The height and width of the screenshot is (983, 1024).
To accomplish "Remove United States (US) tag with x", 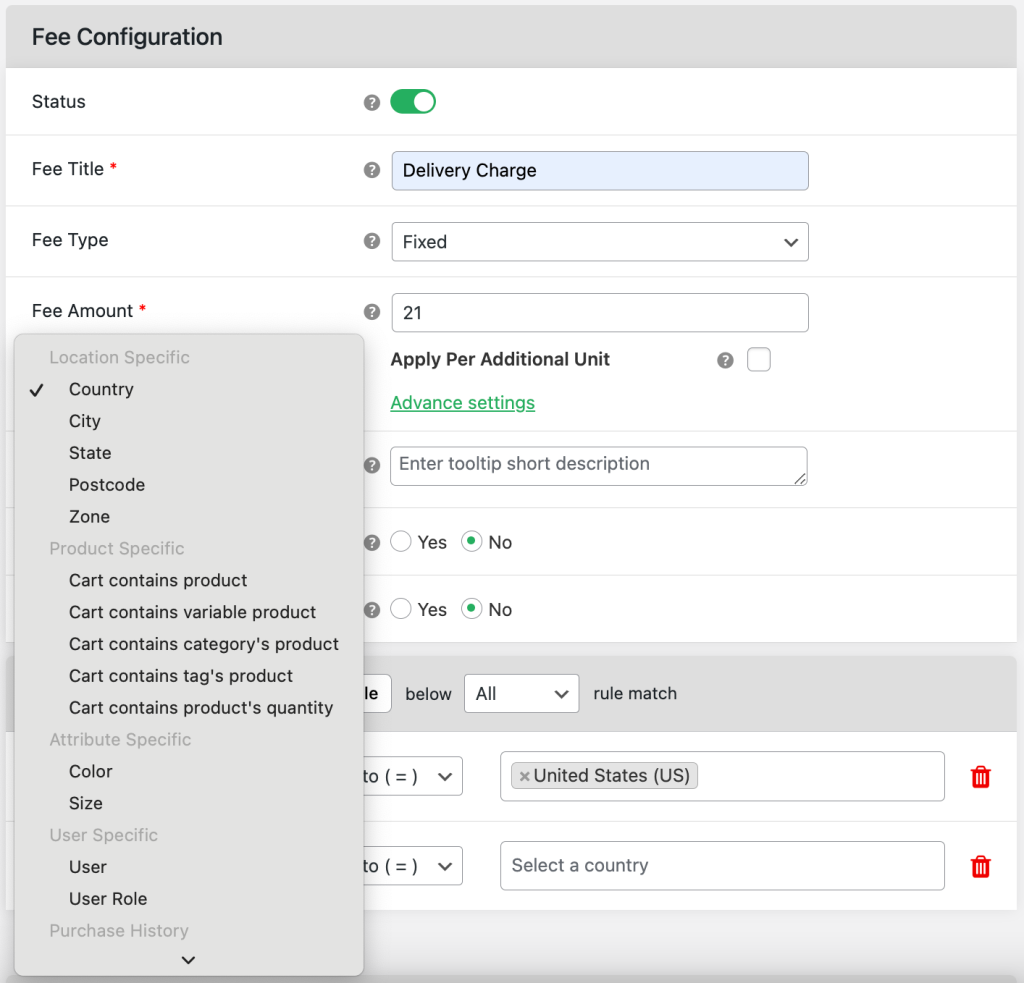I will 524,777.
